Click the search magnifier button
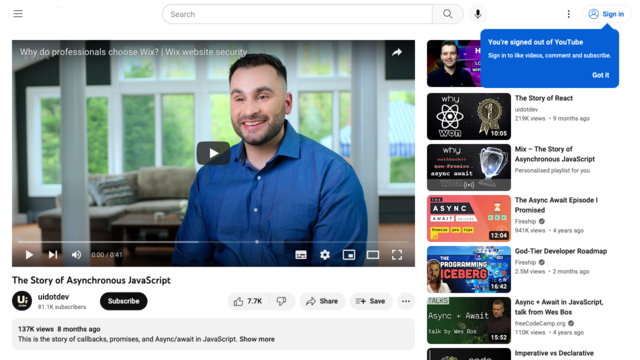Screen dimensions: 640x360 (x=448, y=14)
